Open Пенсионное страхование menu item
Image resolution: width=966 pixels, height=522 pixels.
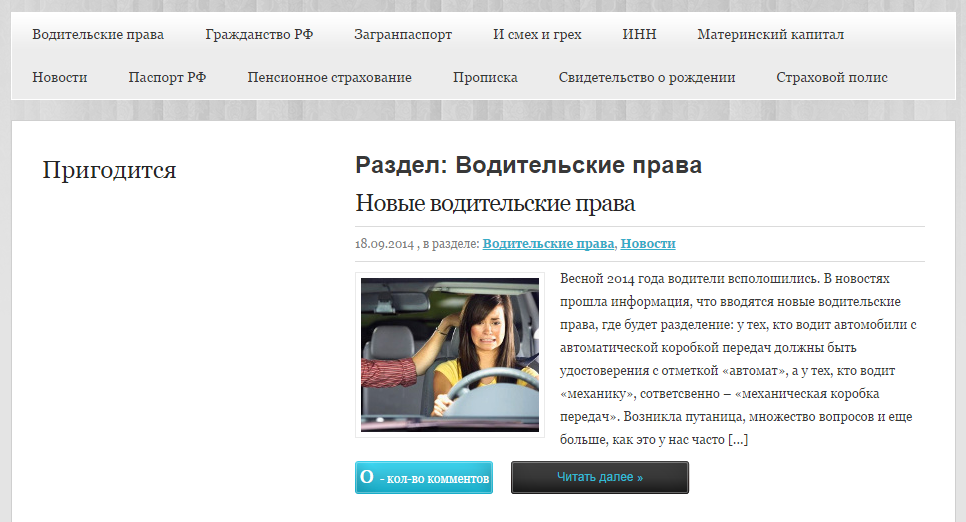tap(330, 78)
